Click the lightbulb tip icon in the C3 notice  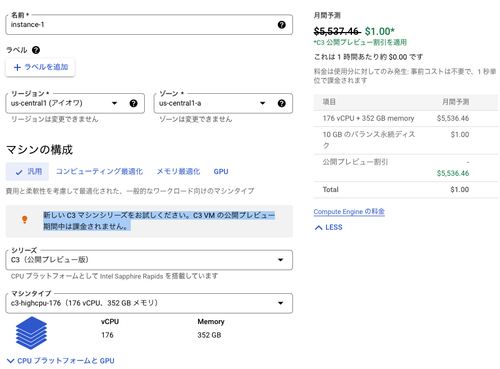[x=25, y=219]
